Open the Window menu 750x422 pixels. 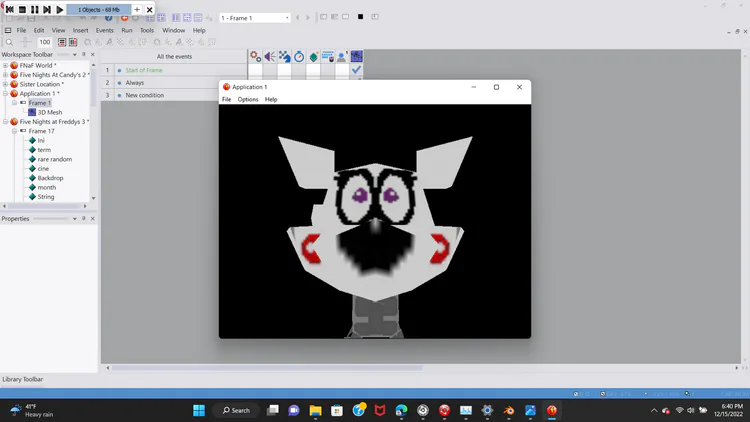click(x=173, y=30)
